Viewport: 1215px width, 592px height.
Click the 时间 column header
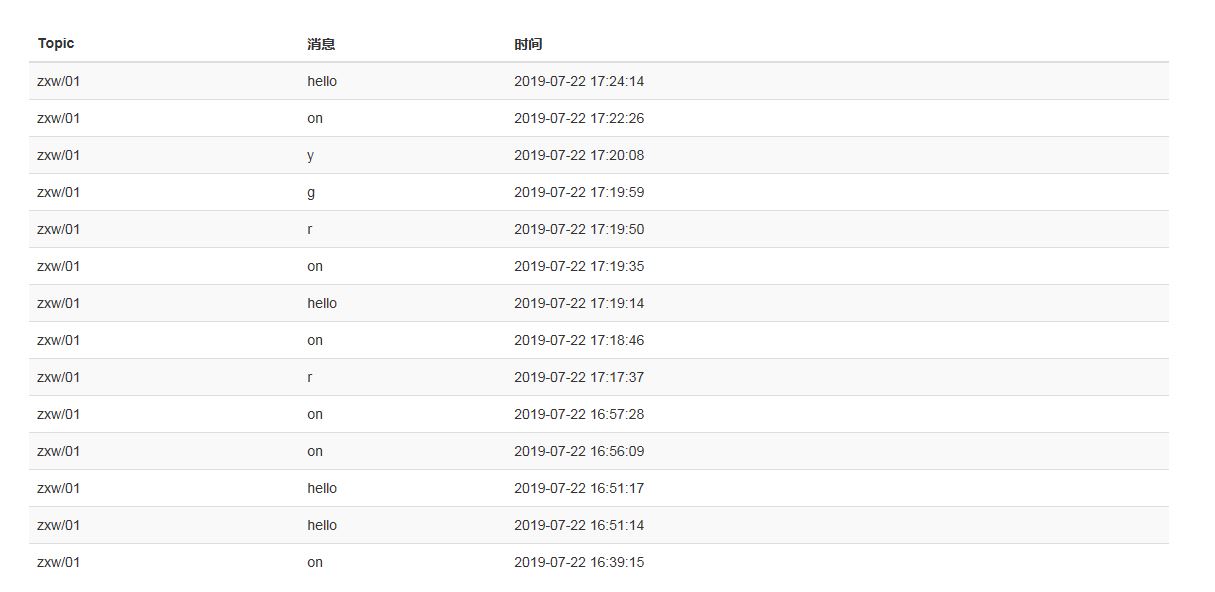click(x=528, y=44)
